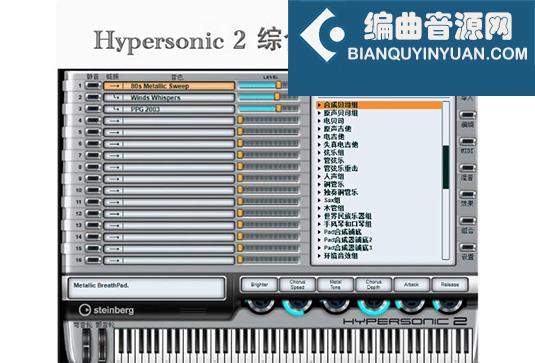Click the patch browser scrollbar thumb
This screenshot has height=363, width=535.
click(x=446, y=167)
